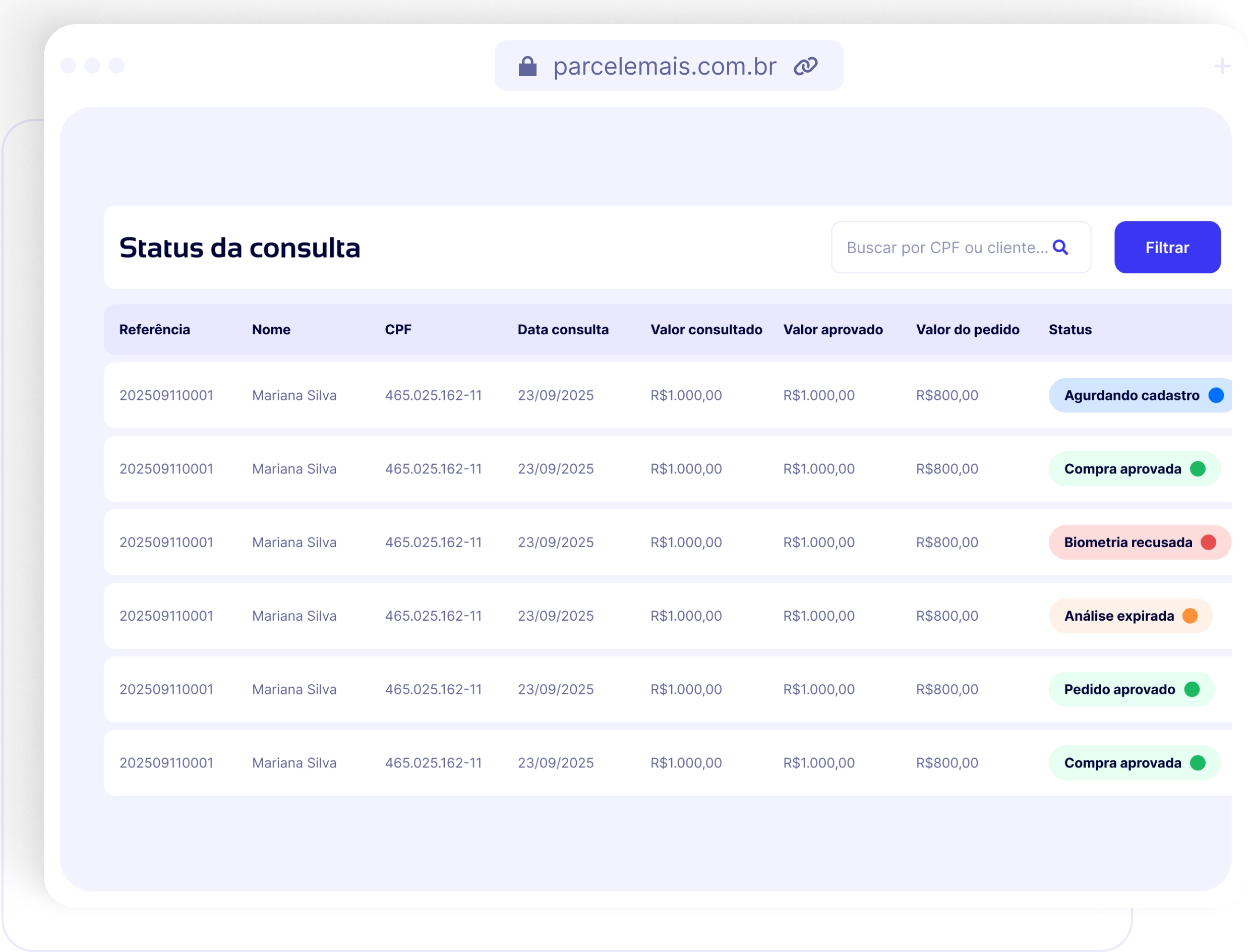Click the 'Biometria recusada' status badge
This screenshot has height=952, width=1248.
coord(1140,542)
